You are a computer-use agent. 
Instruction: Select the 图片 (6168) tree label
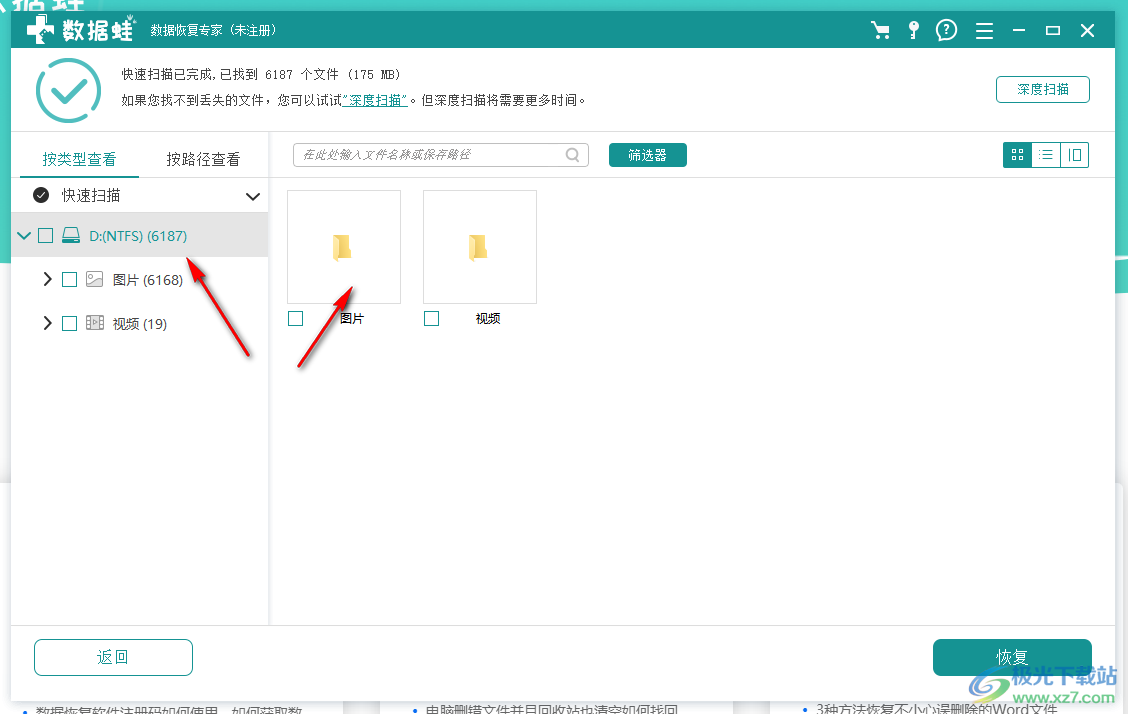pos(147,280)
